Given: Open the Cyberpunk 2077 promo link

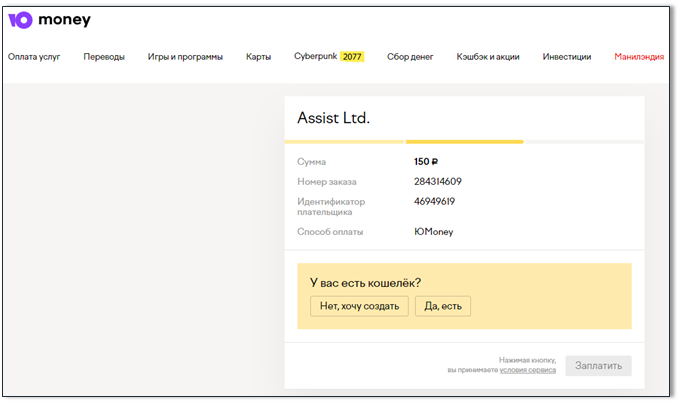Looking at the screenshot, I should pos(329,56).
